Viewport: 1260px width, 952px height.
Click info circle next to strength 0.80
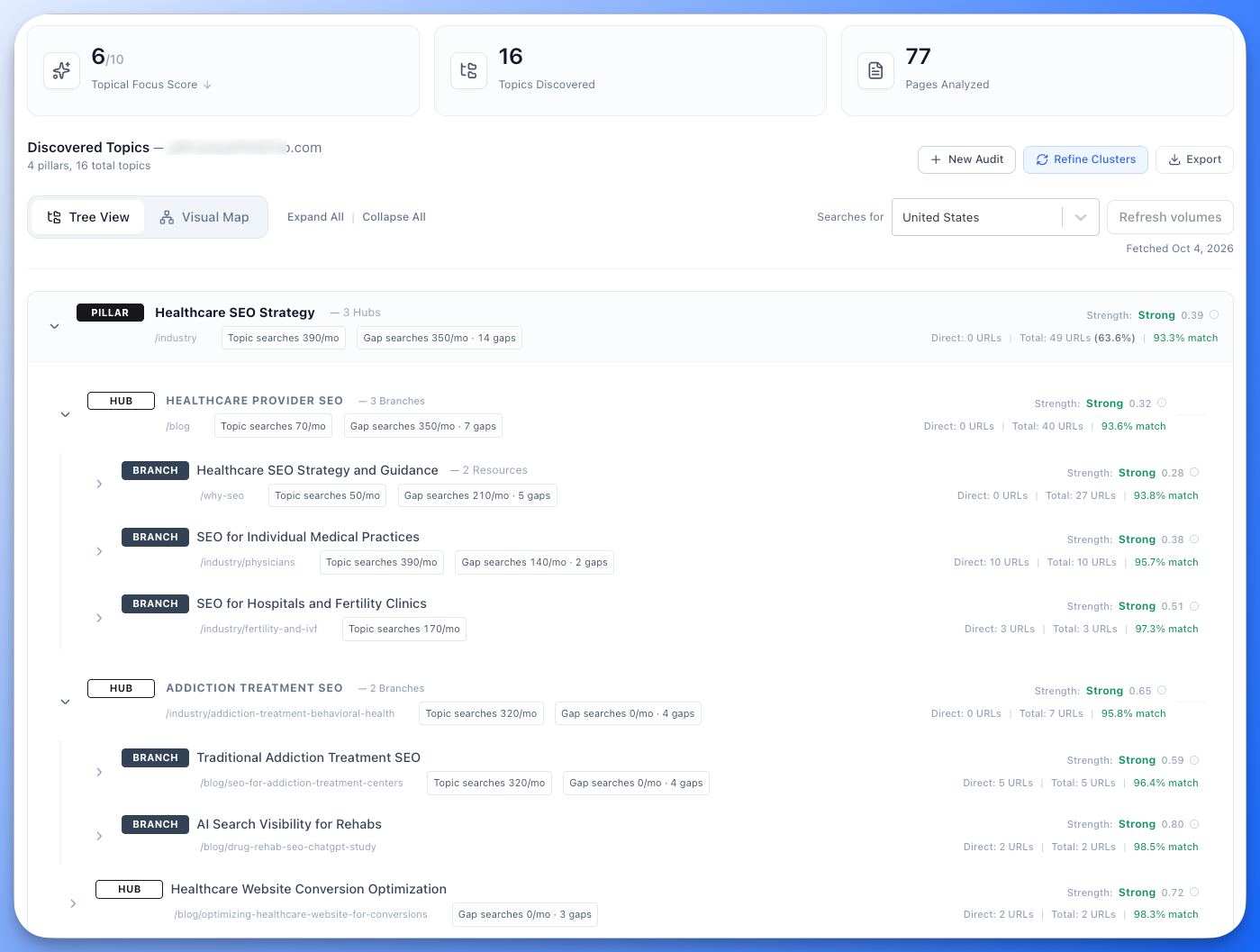point(1194,824)
